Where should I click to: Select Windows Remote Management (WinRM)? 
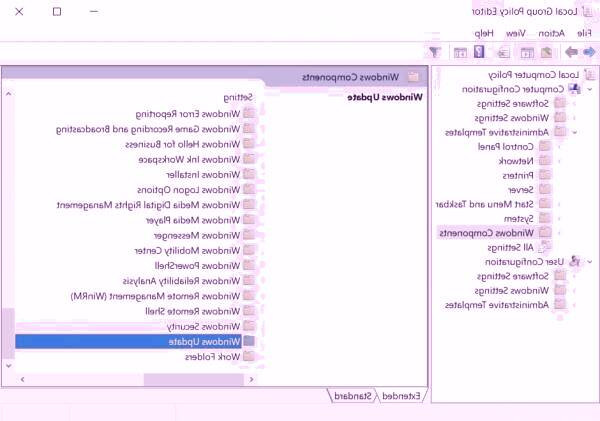click(155, 296)
